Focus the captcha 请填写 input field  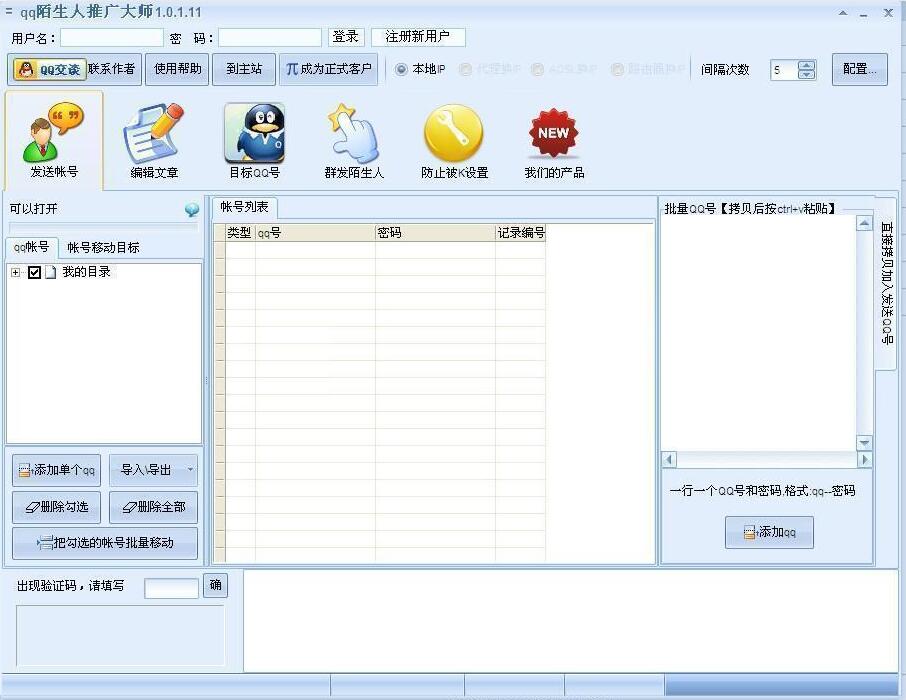click(x=171, y=588)
